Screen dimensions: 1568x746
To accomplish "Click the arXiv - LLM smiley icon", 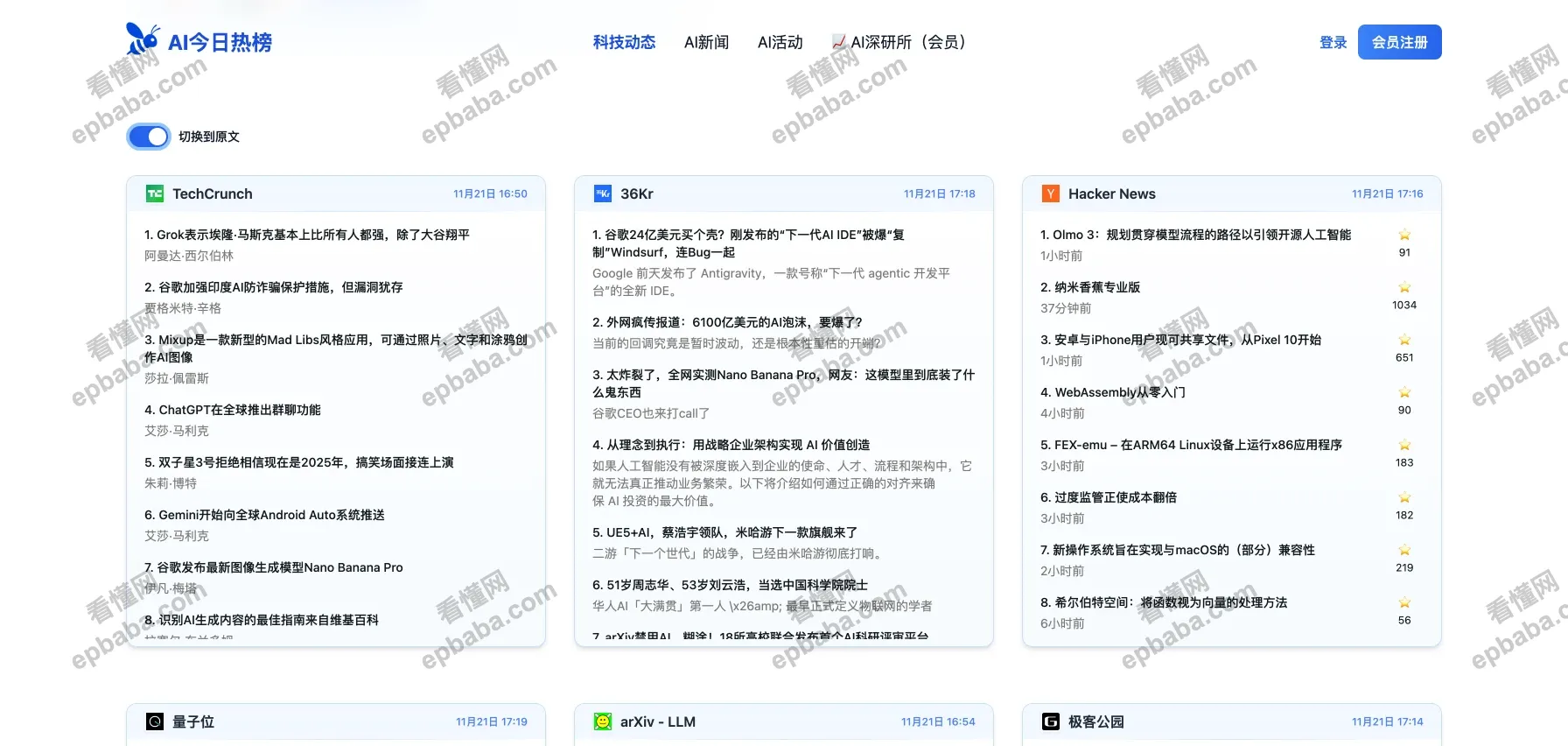I will 603,721.
